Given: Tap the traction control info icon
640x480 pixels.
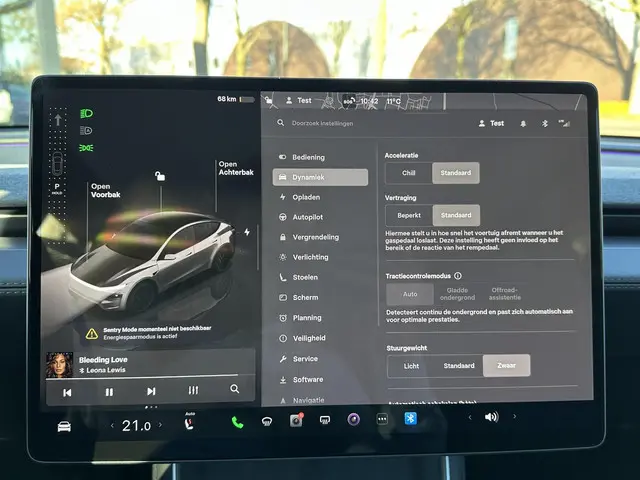Looking at the screenshot, I should click(458, 275).
